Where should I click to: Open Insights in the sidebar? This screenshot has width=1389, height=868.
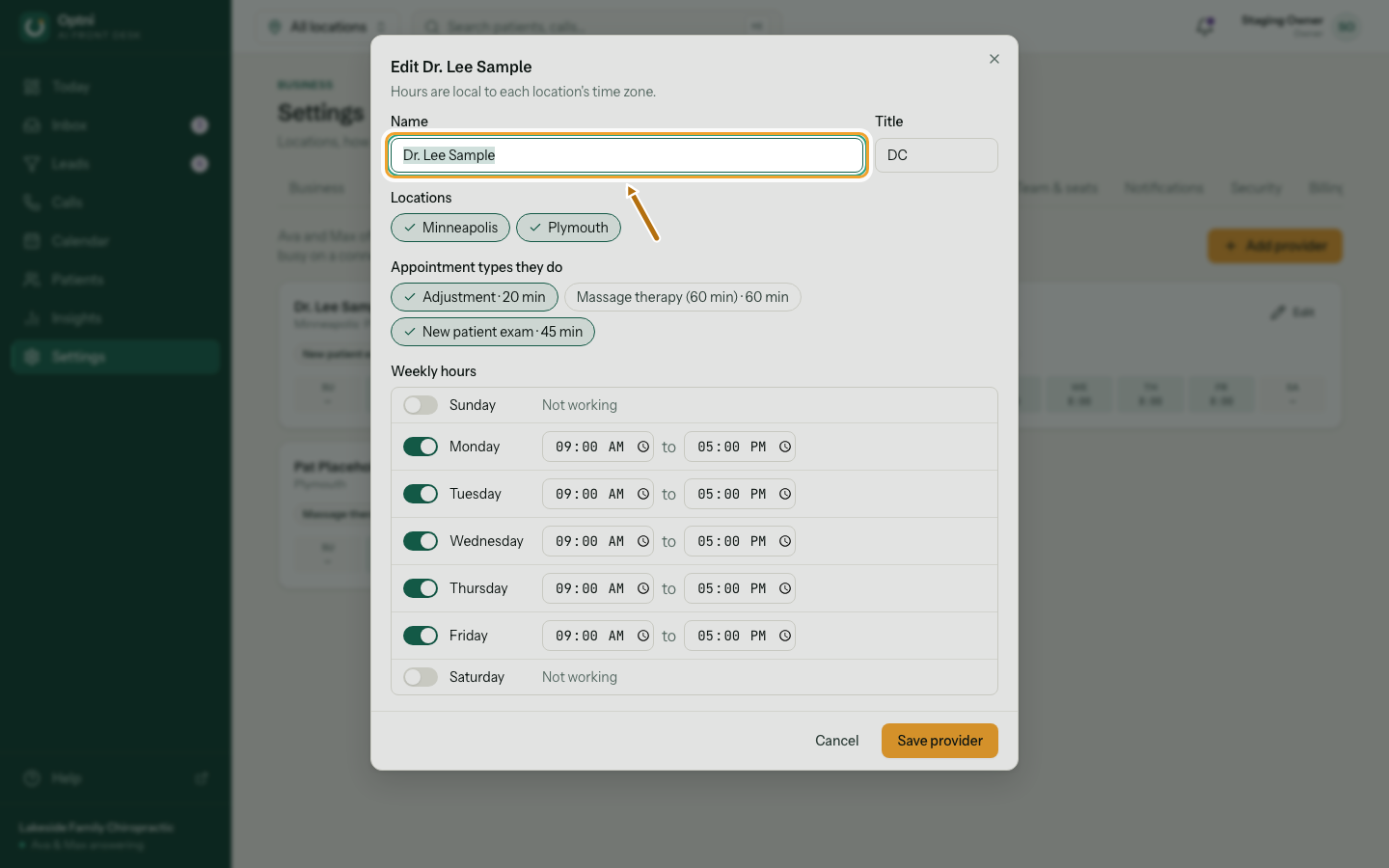(116, 318)
